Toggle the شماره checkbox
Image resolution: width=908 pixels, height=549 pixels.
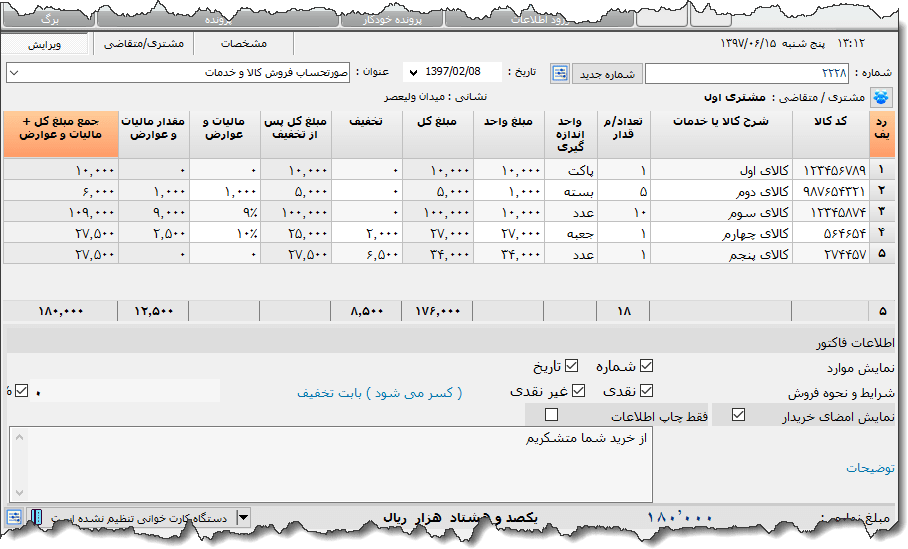[646, 366]
